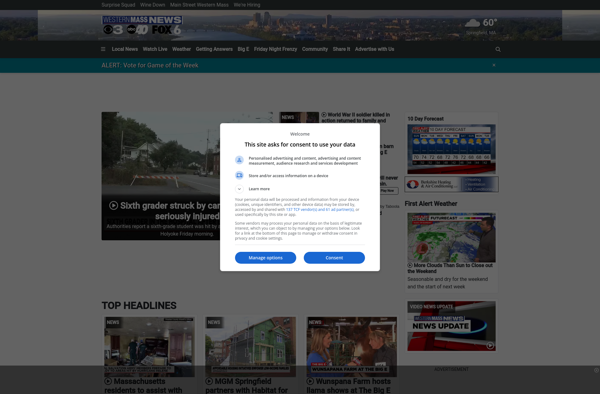Click the store information device icon
This screenshot has width=600, height=394.
pos(239,175)
